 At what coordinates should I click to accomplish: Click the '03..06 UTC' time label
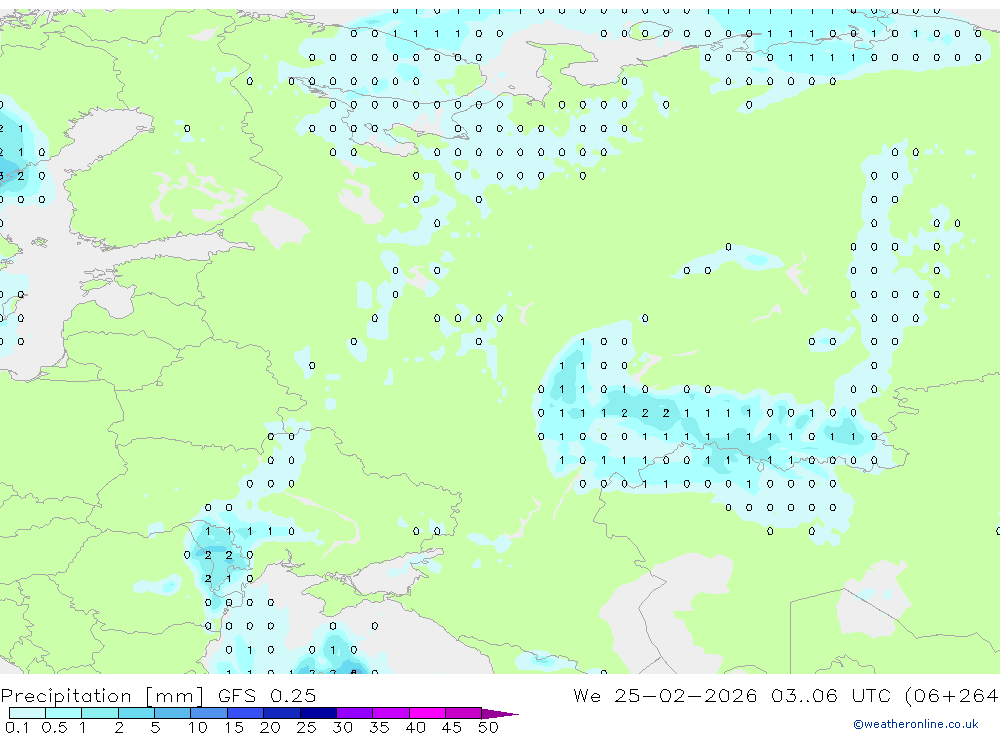[x=832, y=695]
